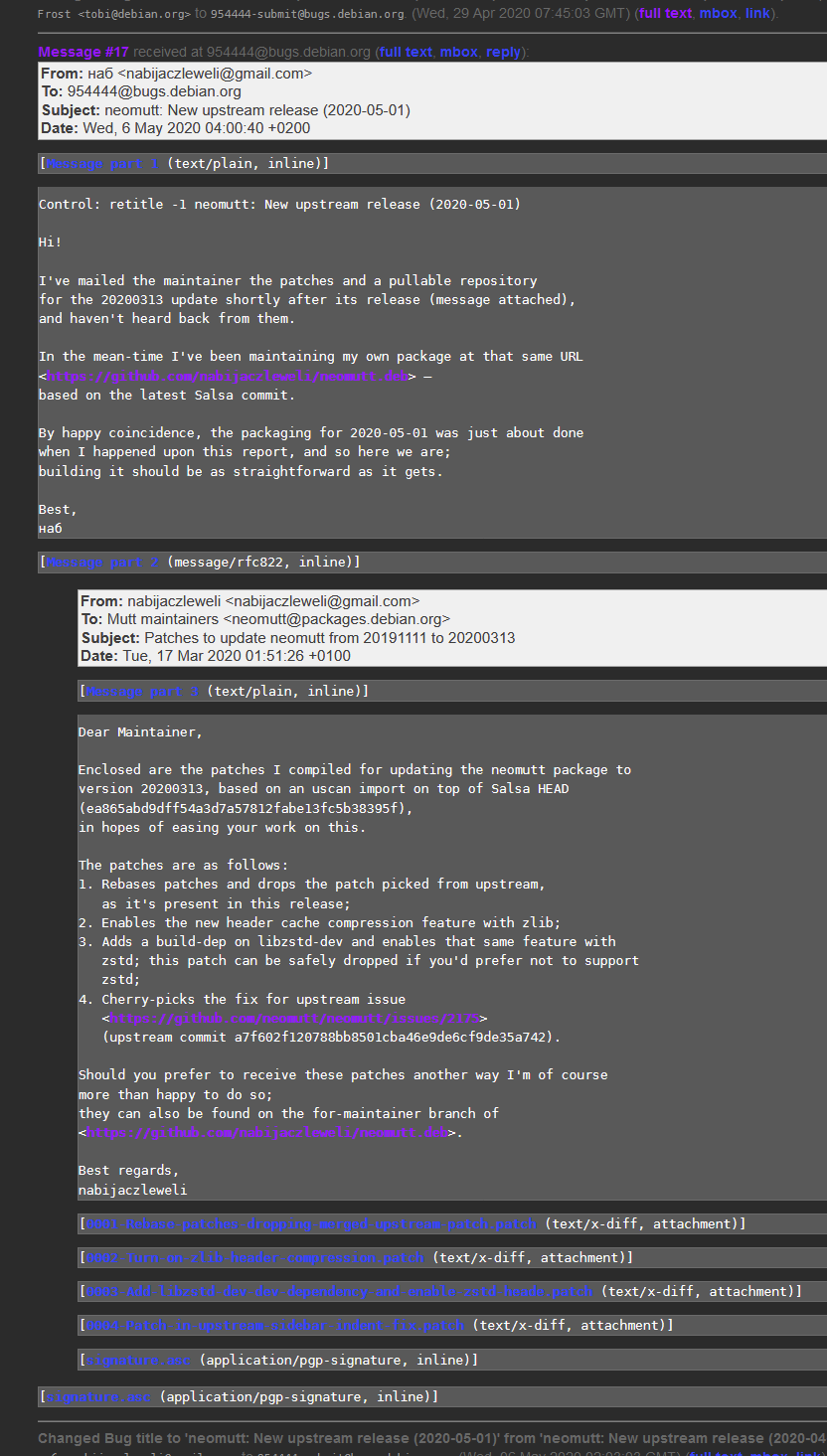Visit GitHub link below 'for-maintainer branch' text
Viewport: 827px width, 1456px height.
266,1133
